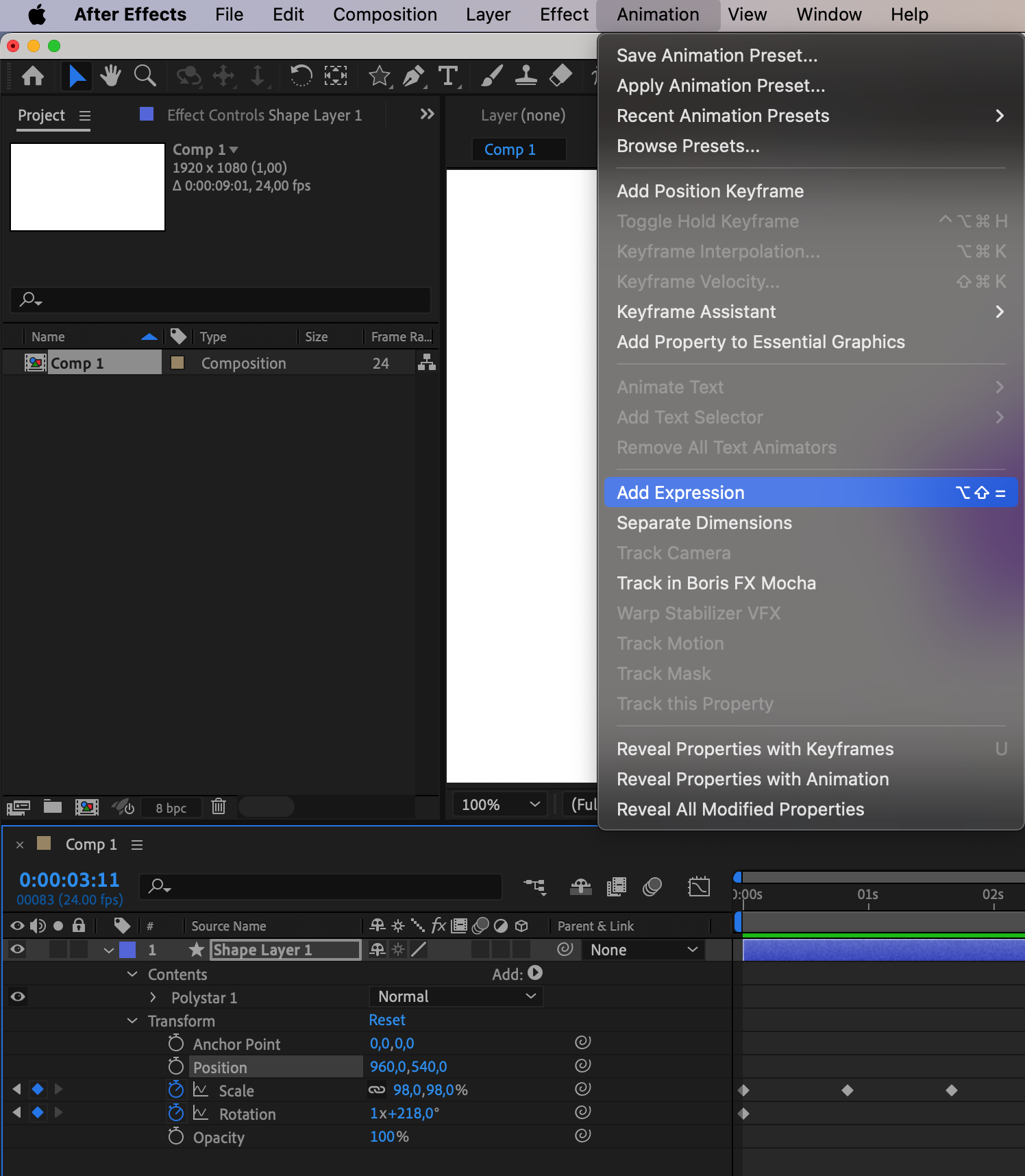
Task: Open 100% magnification dropdown
Action: 500,805
